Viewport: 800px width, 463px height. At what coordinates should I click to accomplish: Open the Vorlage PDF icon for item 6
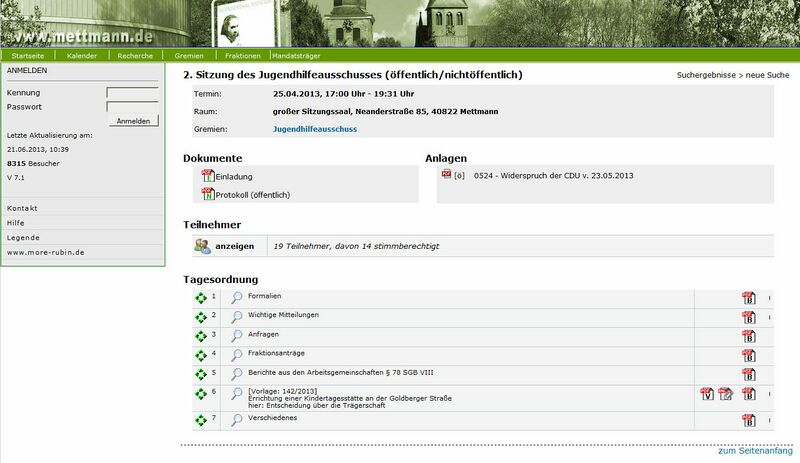[x=706, y=395]
